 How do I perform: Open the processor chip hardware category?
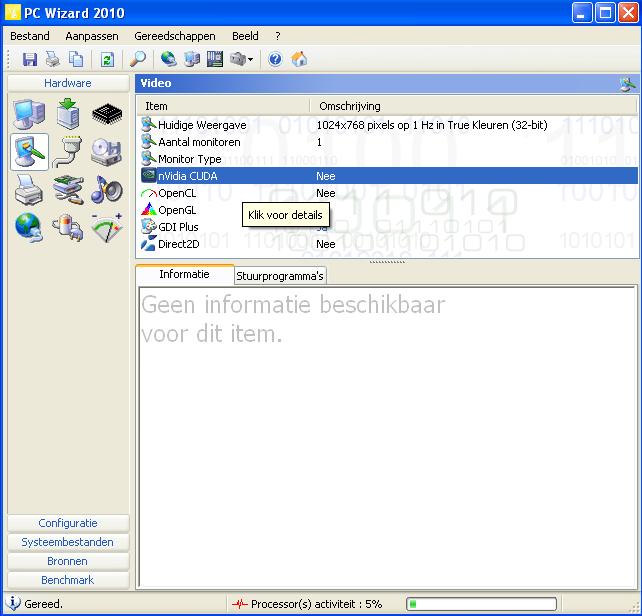pos(107,114)
